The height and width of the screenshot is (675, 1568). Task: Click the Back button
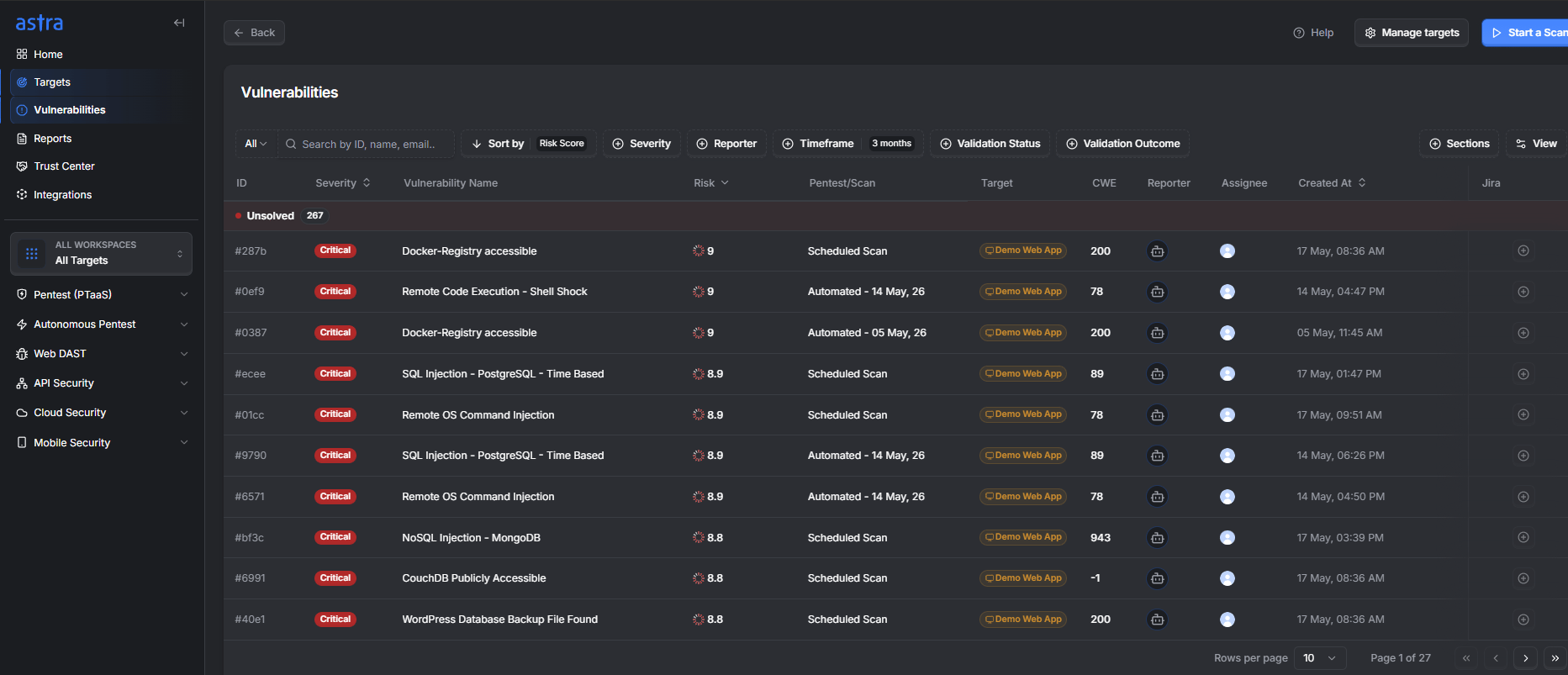(x=254, y=33)
